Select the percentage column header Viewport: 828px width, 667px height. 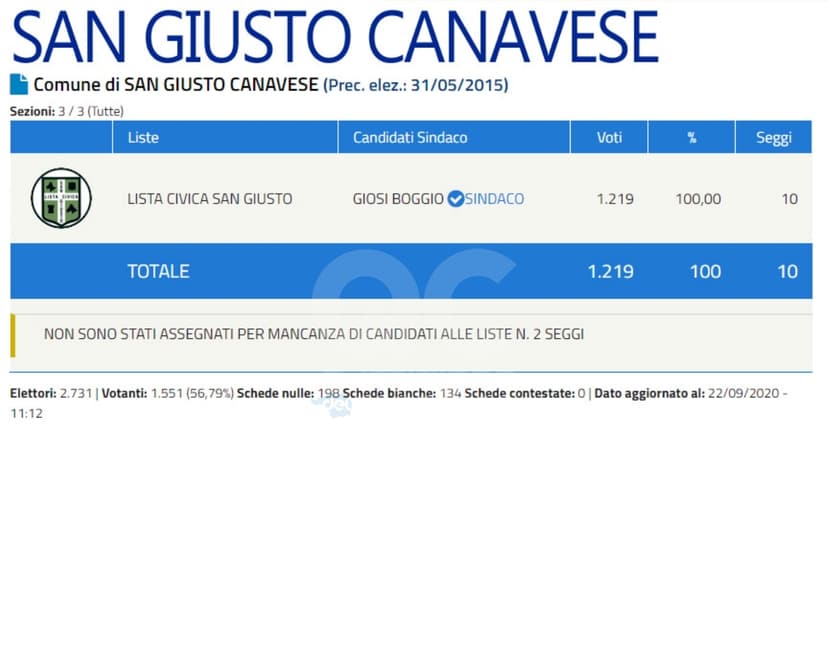[x=691, y=137]
